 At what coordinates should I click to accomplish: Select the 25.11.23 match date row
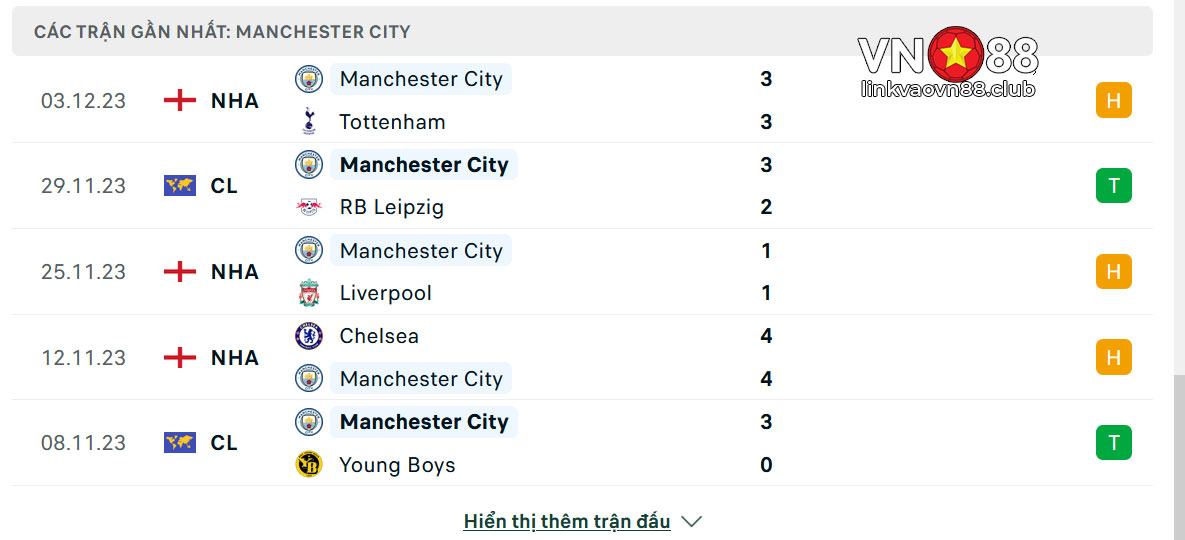click(582, 272)
